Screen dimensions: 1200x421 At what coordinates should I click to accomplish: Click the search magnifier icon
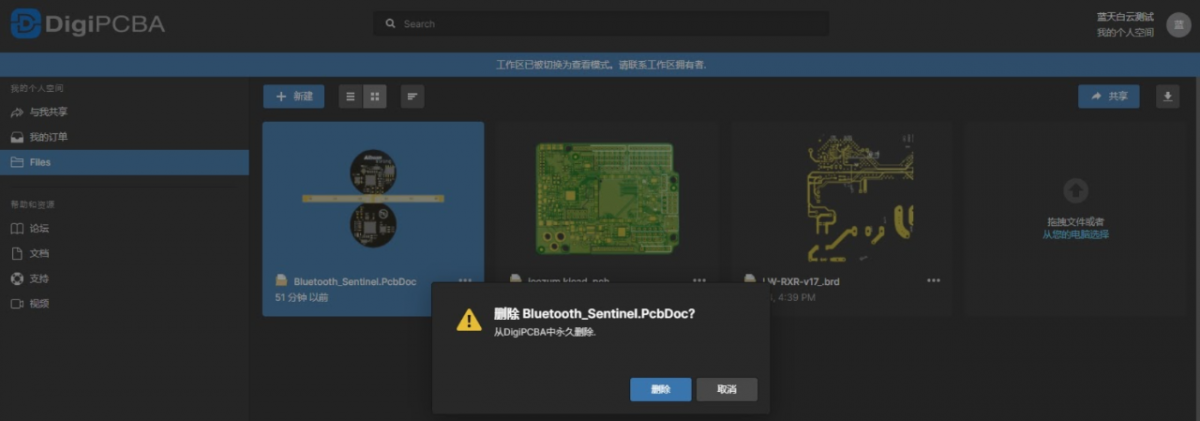[390, 23]
